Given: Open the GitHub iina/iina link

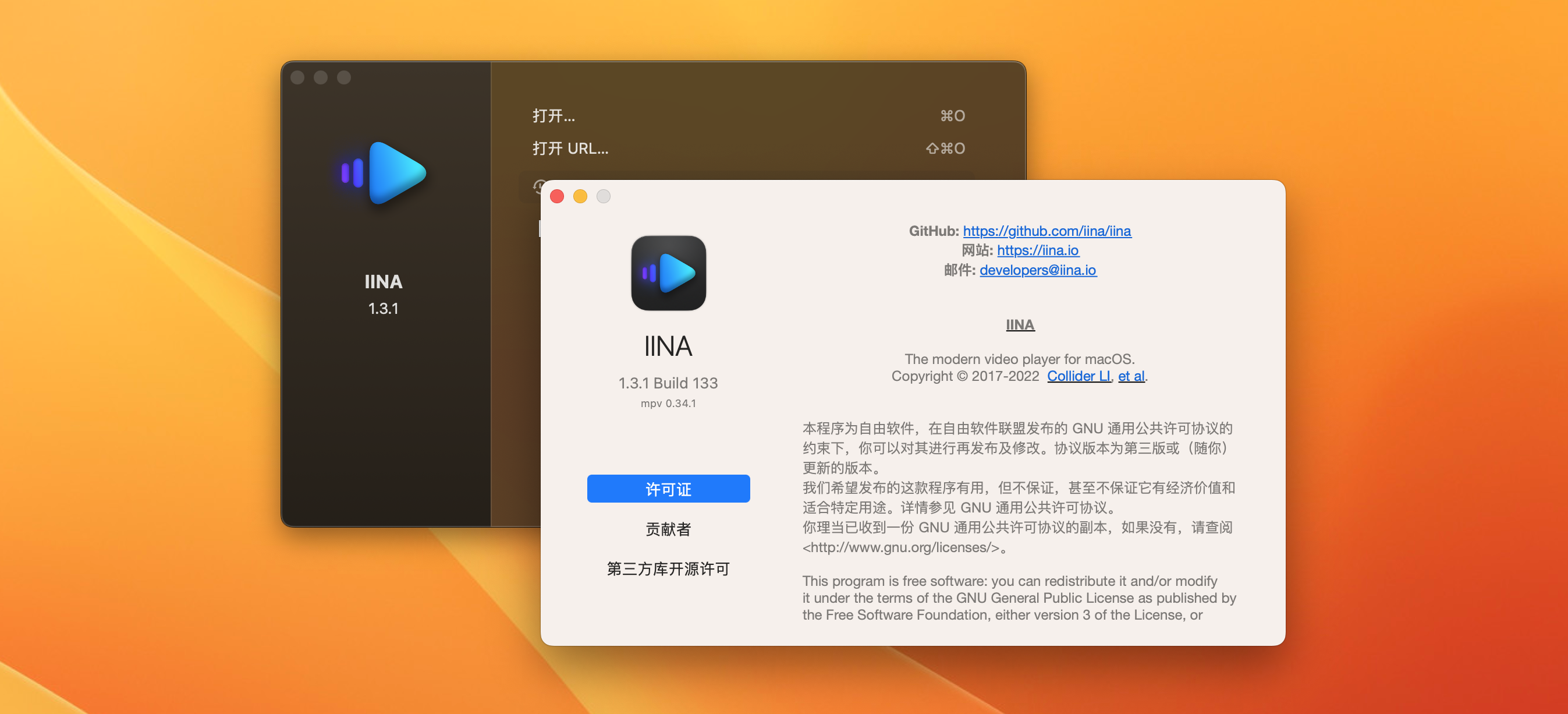Looking at the screenshot, I should 1047,231.
